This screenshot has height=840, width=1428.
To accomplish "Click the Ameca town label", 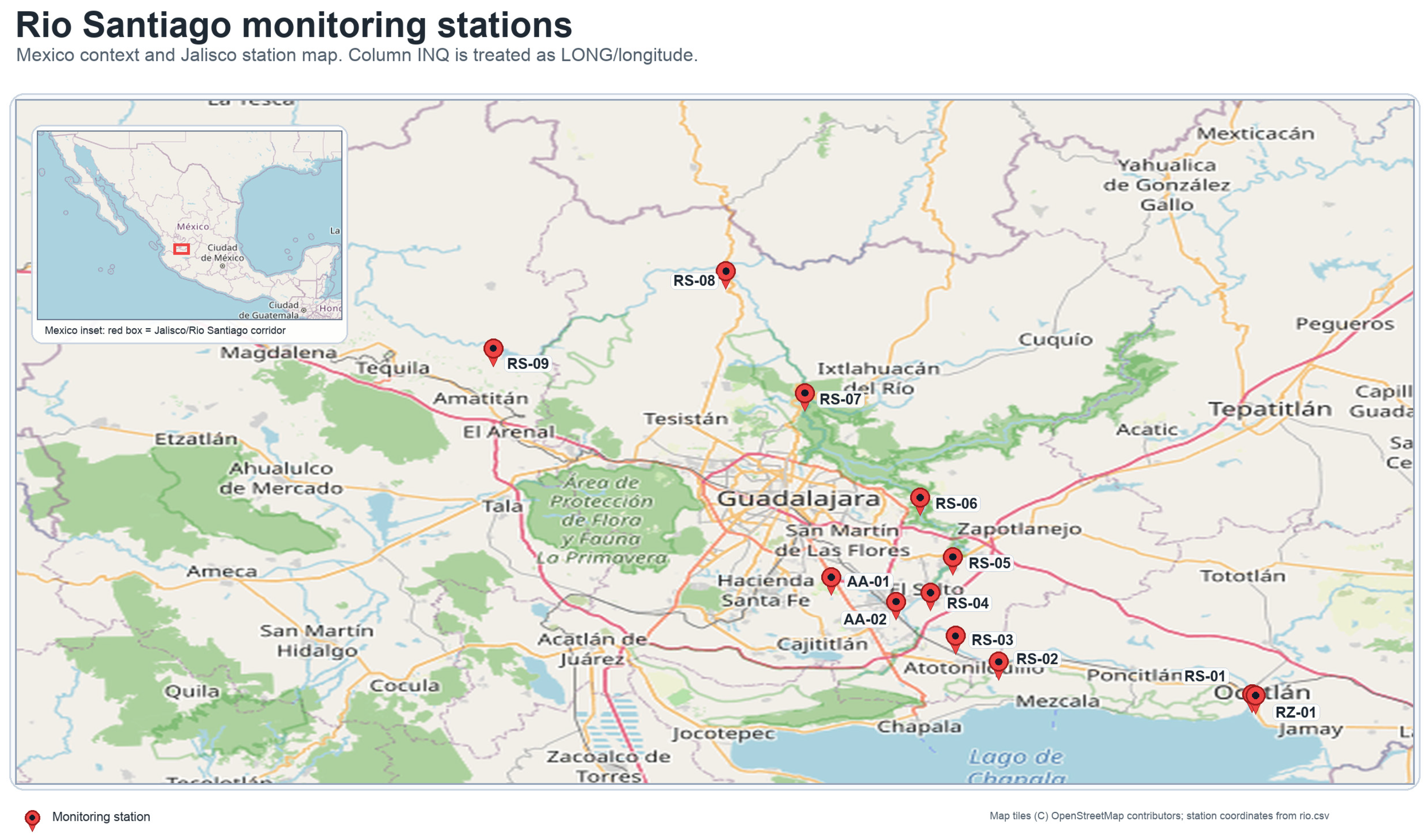I will point(221,571).
